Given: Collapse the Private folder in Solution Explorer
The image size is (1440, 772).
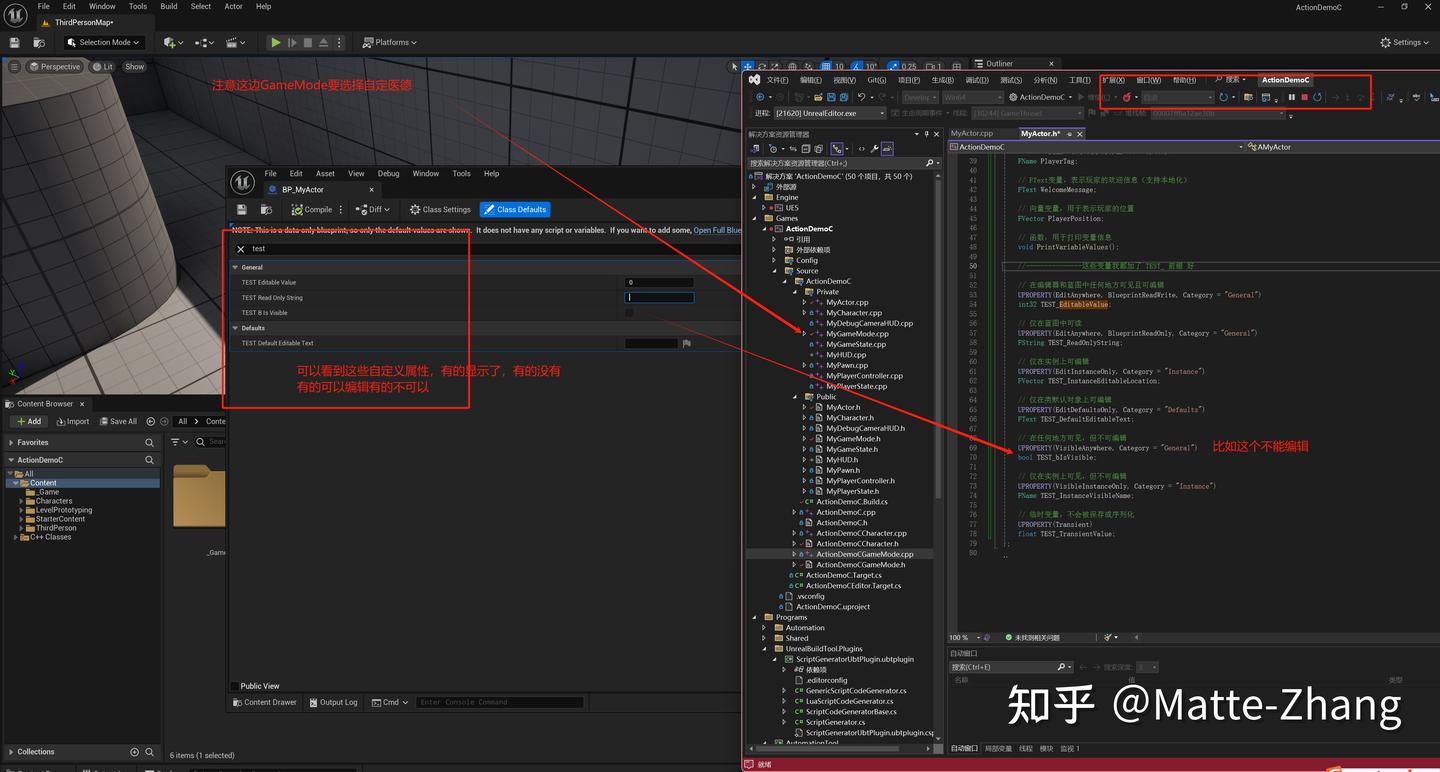Looking at the screenshot, I should pyautogui.click(x=795, y=291).
